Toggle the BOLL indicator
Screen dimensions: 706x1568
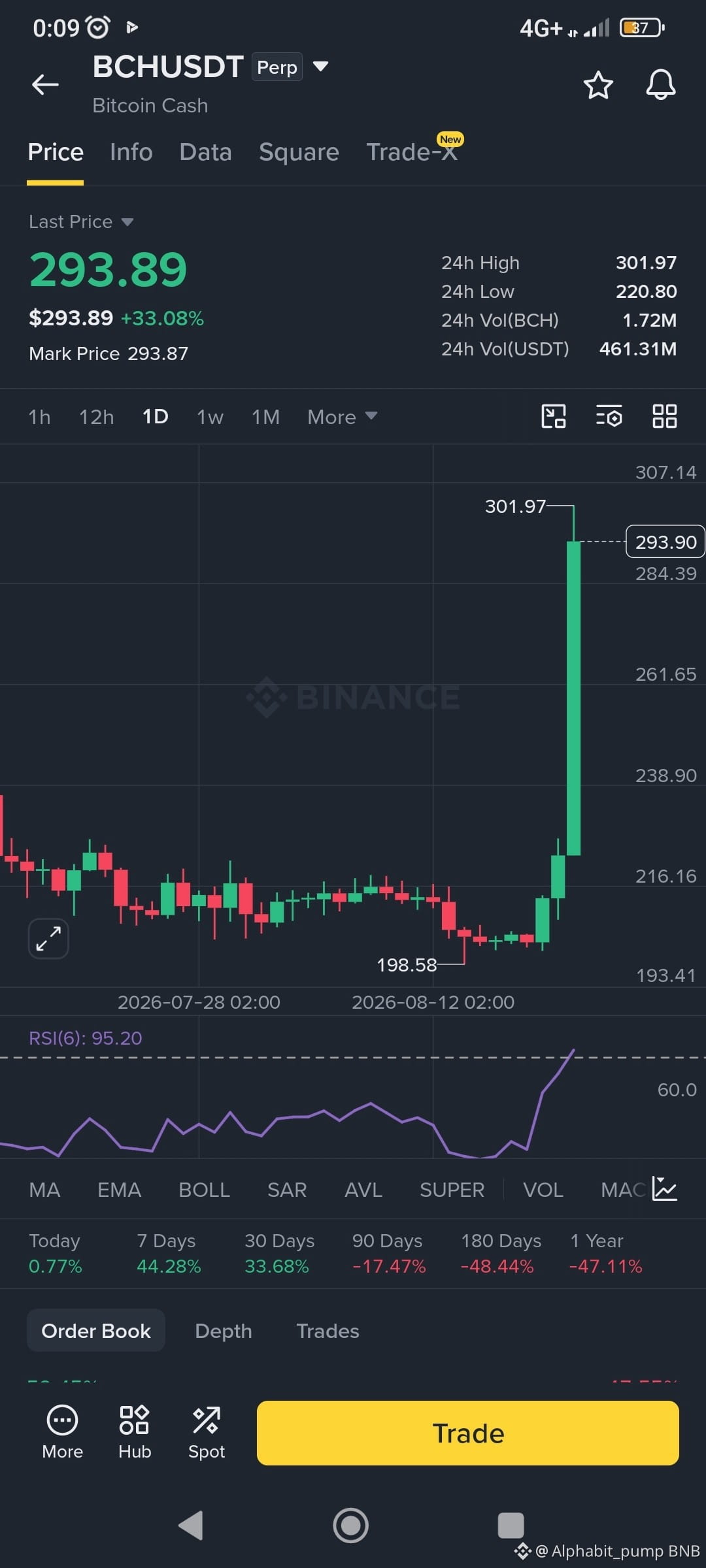[204, 1190]
